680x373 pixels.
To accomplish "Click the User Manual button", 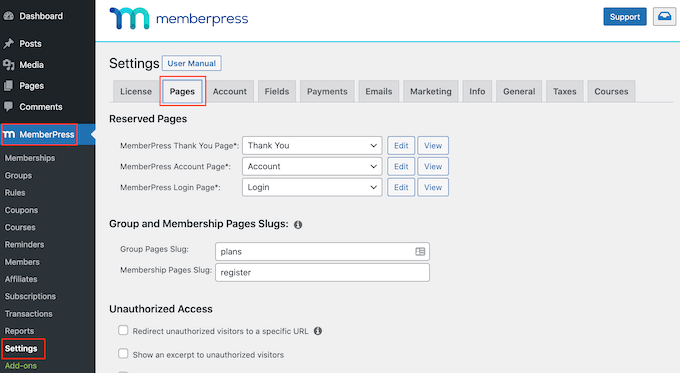I will pos(191,63).
